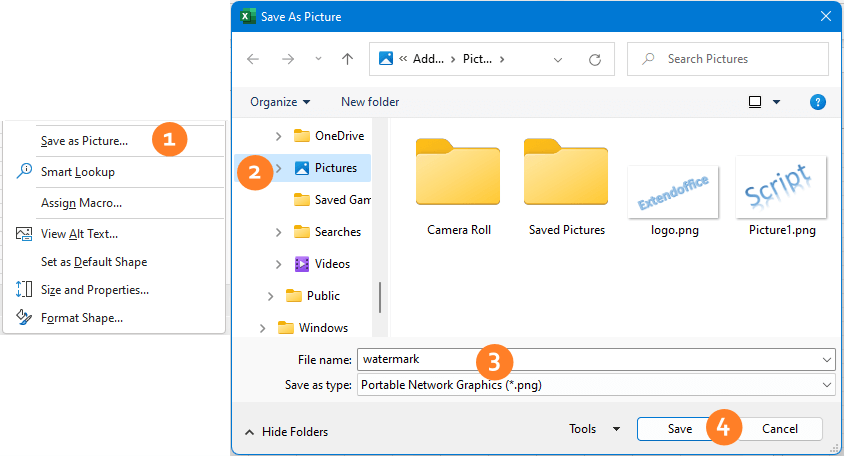The height and width of the screenshot is (456, 845).
Task: Expand the Videos folder chevron
Action: tap(278, 264)
